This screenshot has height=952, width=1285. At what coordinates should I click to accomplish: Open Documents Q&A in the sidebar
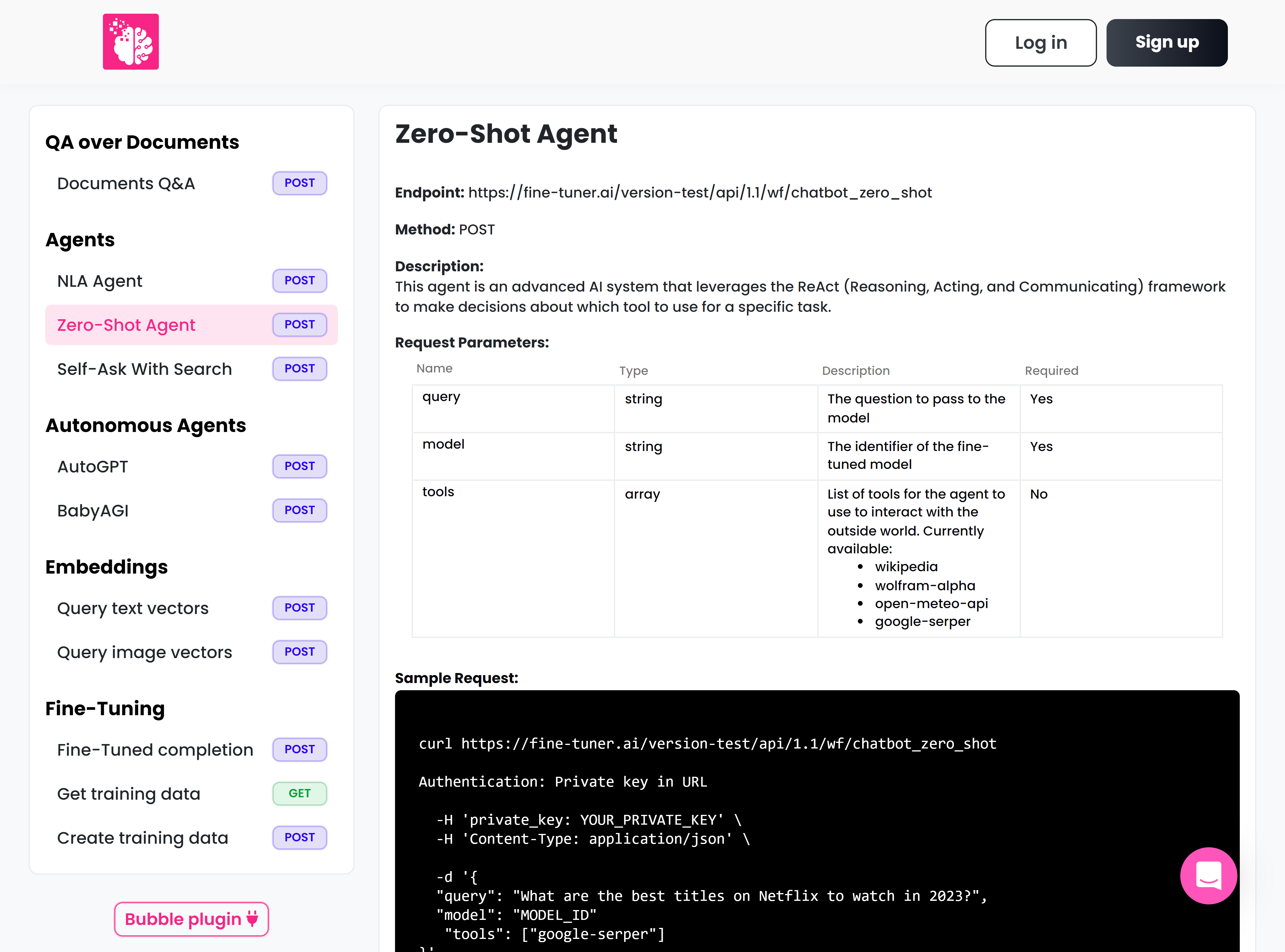click(x=126, y=183)
